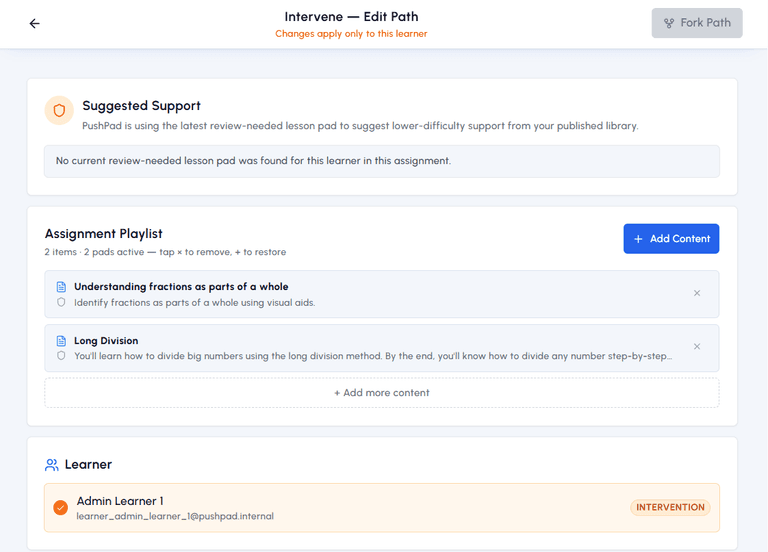Image resolution: width=768 pixels, height=552 pixels.
Task: Select the Admin Learner 1 name
Action: point(120,501)
